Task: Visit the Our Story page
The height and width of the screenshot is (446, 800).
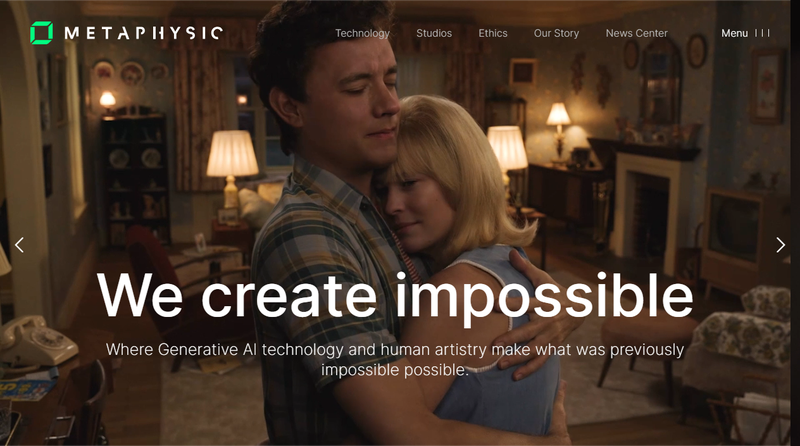Action: [x=556, y=33]
